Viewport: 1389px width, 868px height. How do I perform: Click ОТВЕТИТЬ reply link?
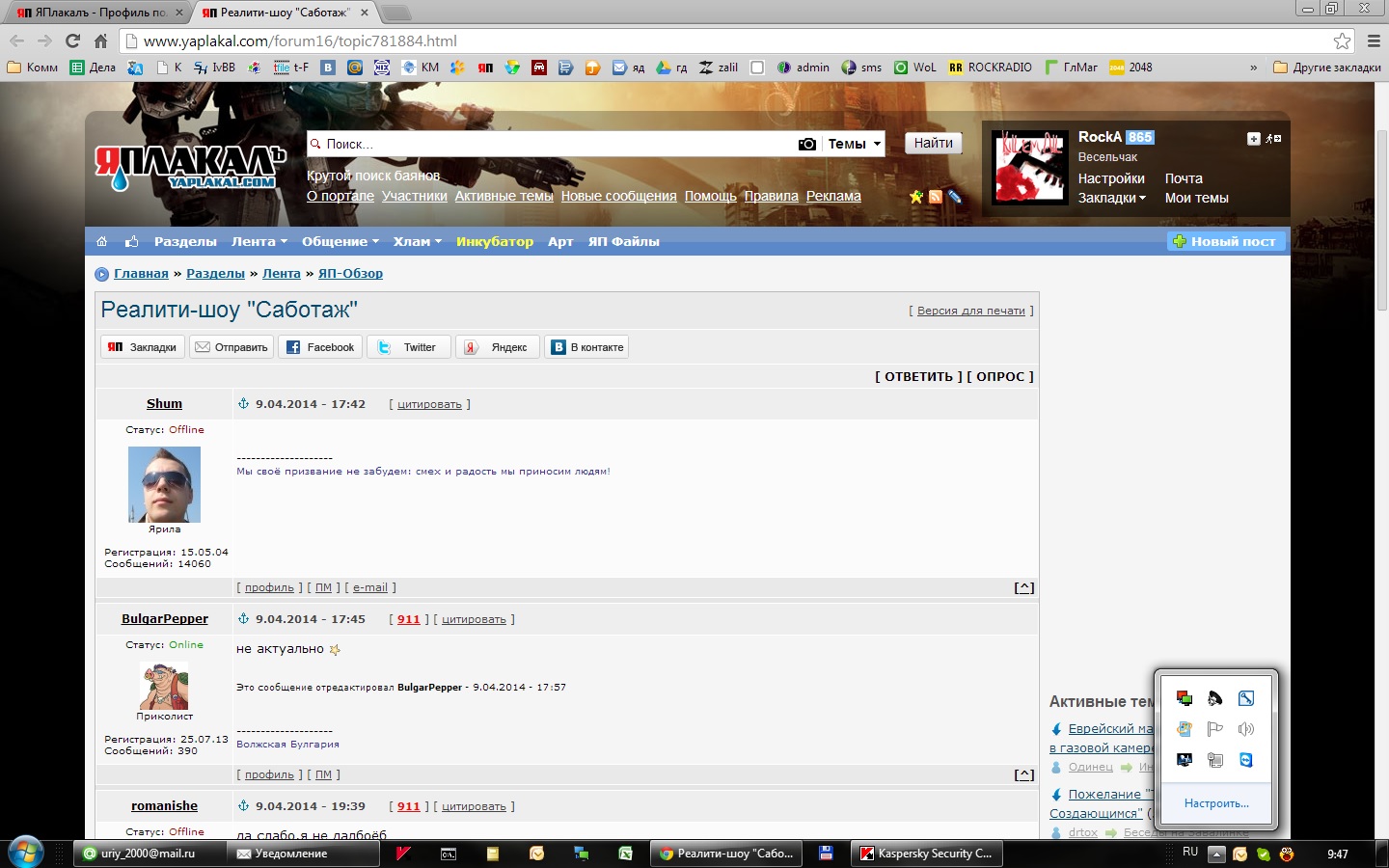click(918, 376)
